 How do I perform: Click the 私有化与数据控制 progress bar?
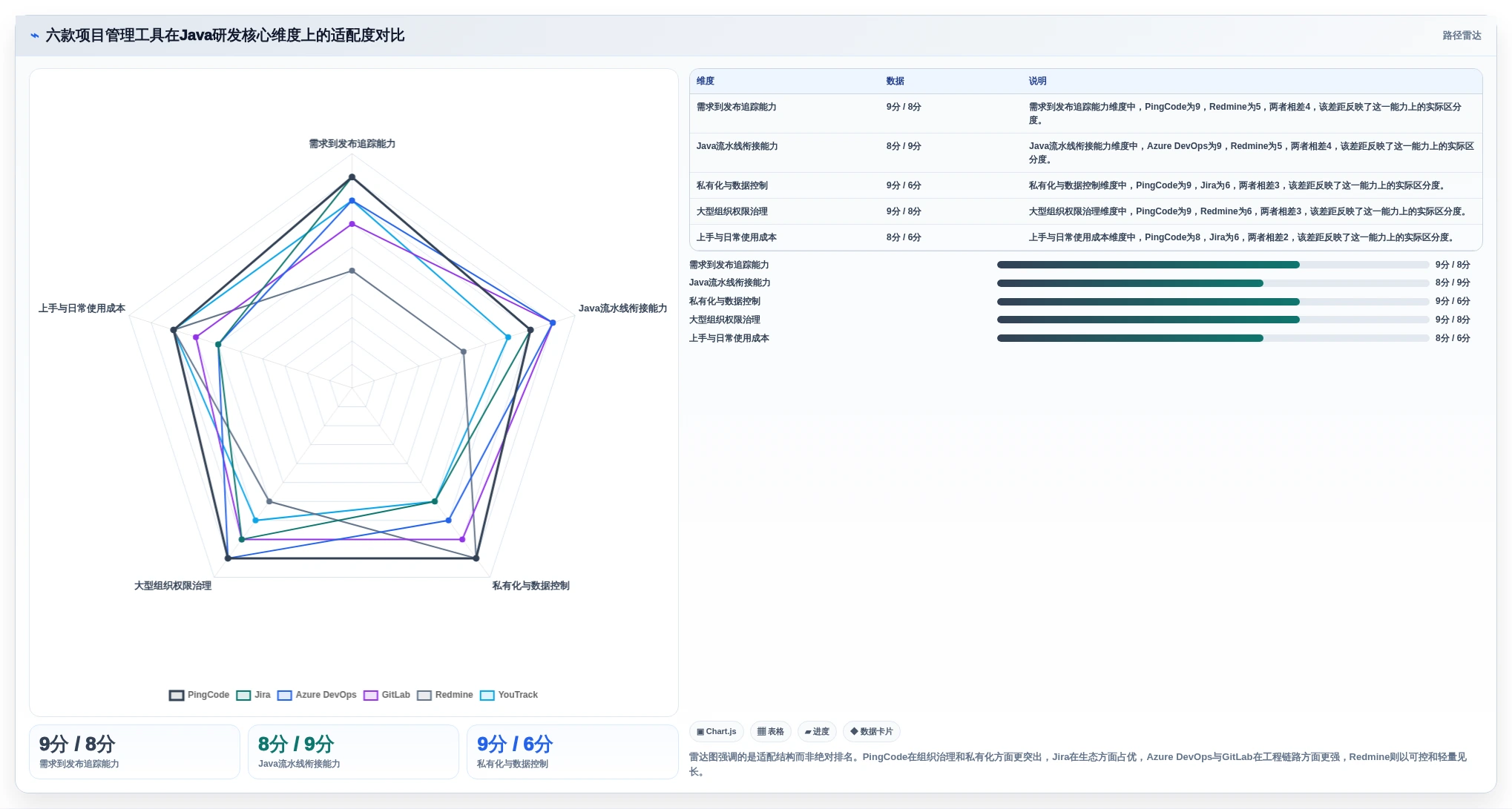point(1213,302)
